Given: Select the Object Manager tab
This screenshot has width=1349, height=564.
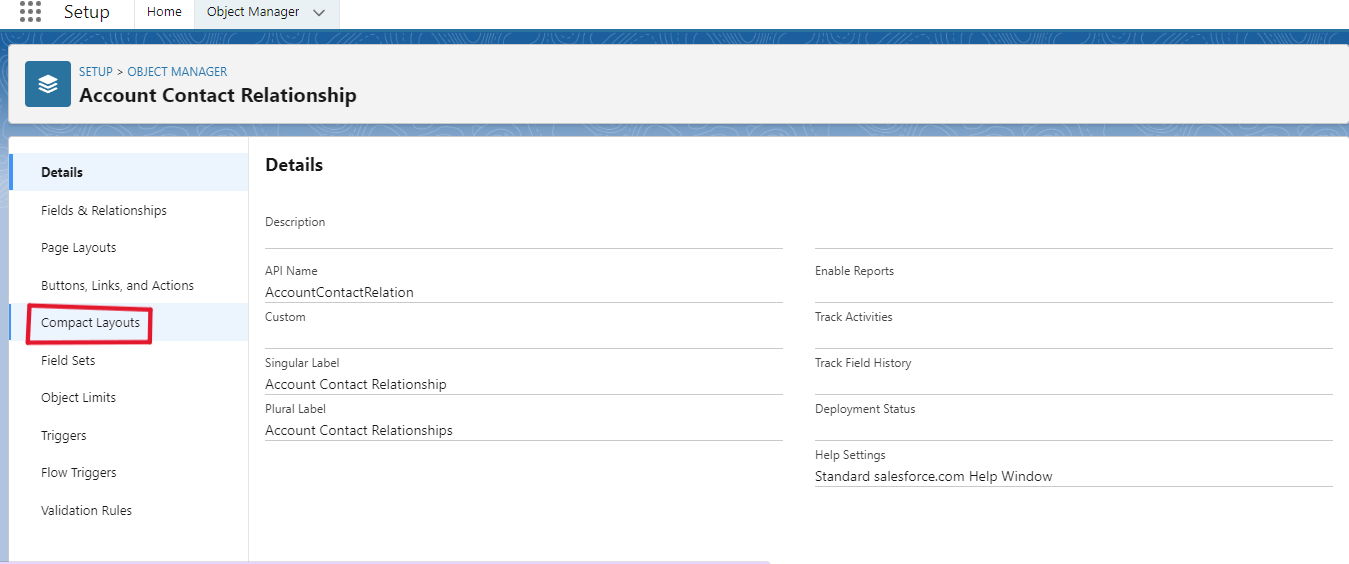Looking at the screenshot, I should click(253, 12).
